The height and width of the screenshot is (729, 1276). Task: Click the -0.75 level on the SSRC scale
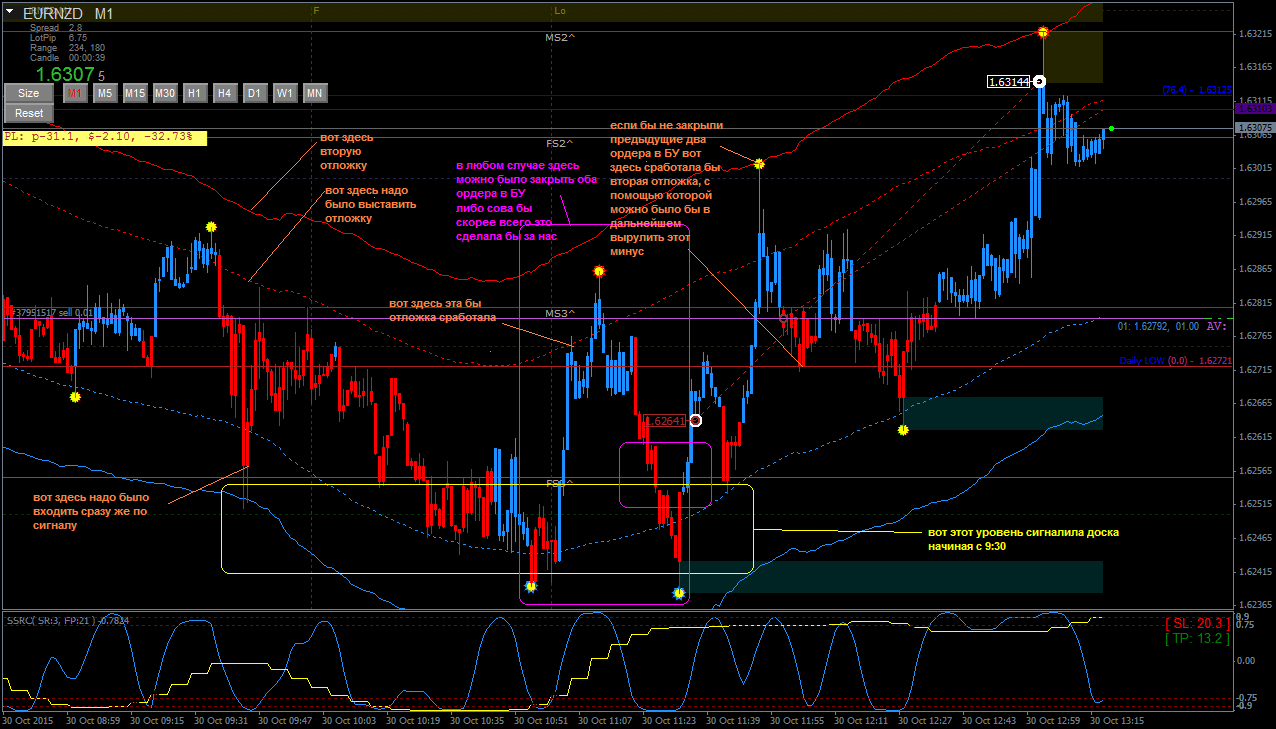[1247, 697]
